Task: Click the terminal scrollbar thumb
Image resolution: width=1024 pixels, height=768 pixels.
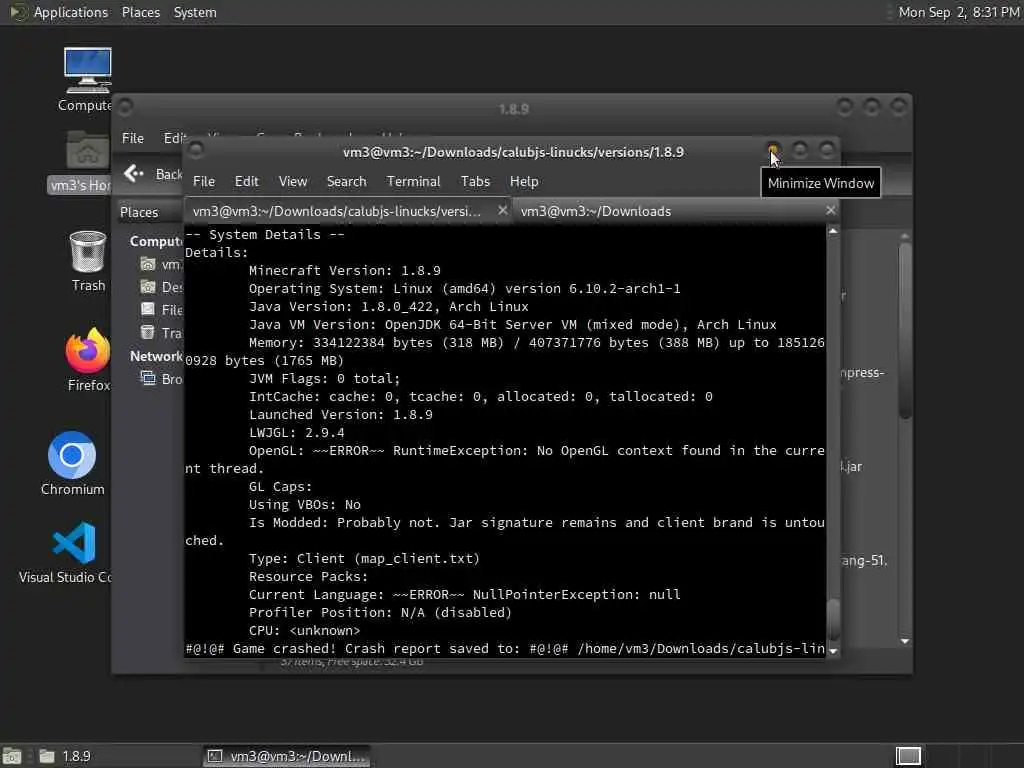Action: tap(833, 620)
